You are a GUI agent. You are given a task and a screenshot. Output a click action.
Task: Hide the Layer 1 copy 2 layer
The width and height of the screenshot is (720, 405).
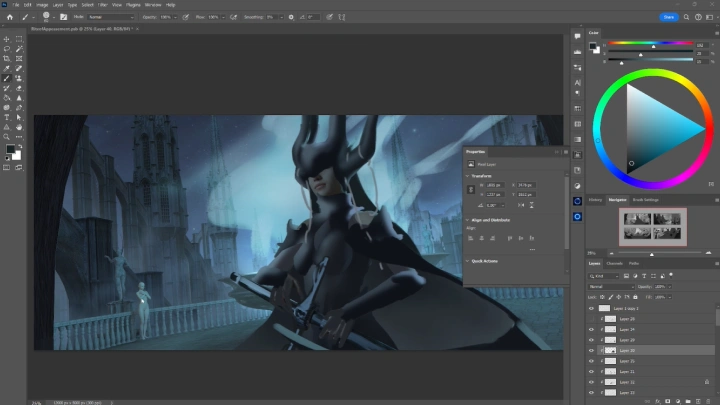(x=591, y=309)
